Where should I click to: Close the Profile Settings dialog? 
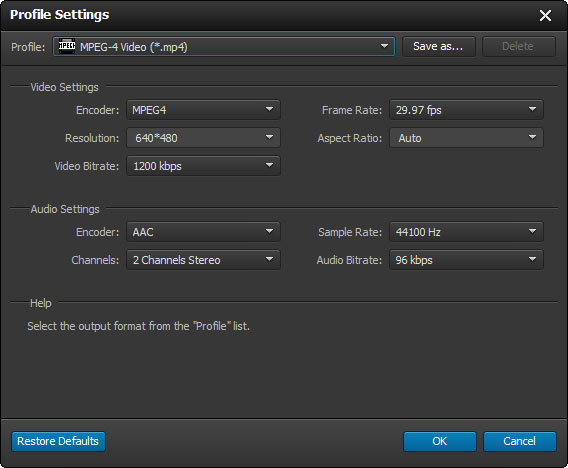545,15
